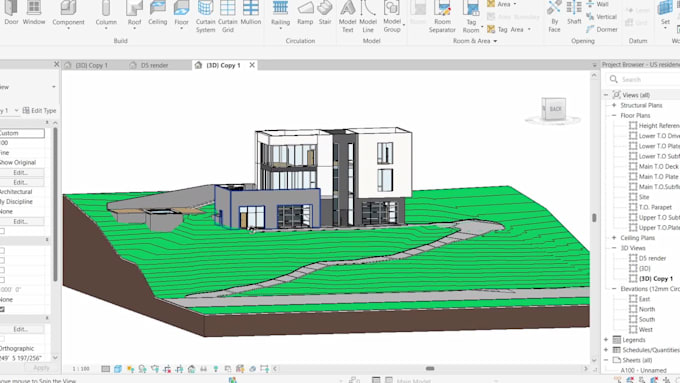The height and width of the screenshot is (383, 680).
Task: Collapse the Floor Plans node
Action: (614, 115)
